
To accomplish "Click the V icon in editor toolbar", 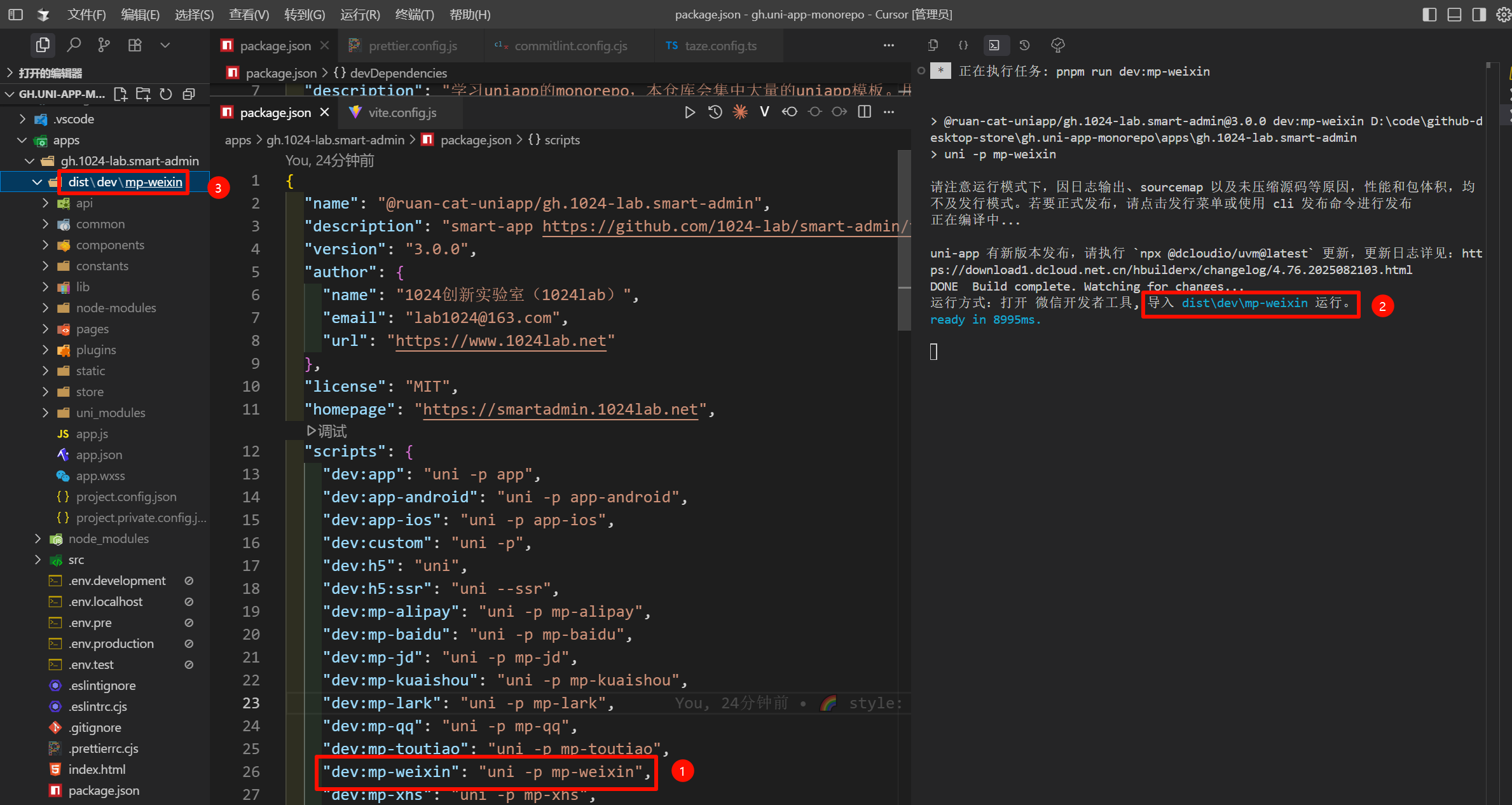I will click(764, 113).
